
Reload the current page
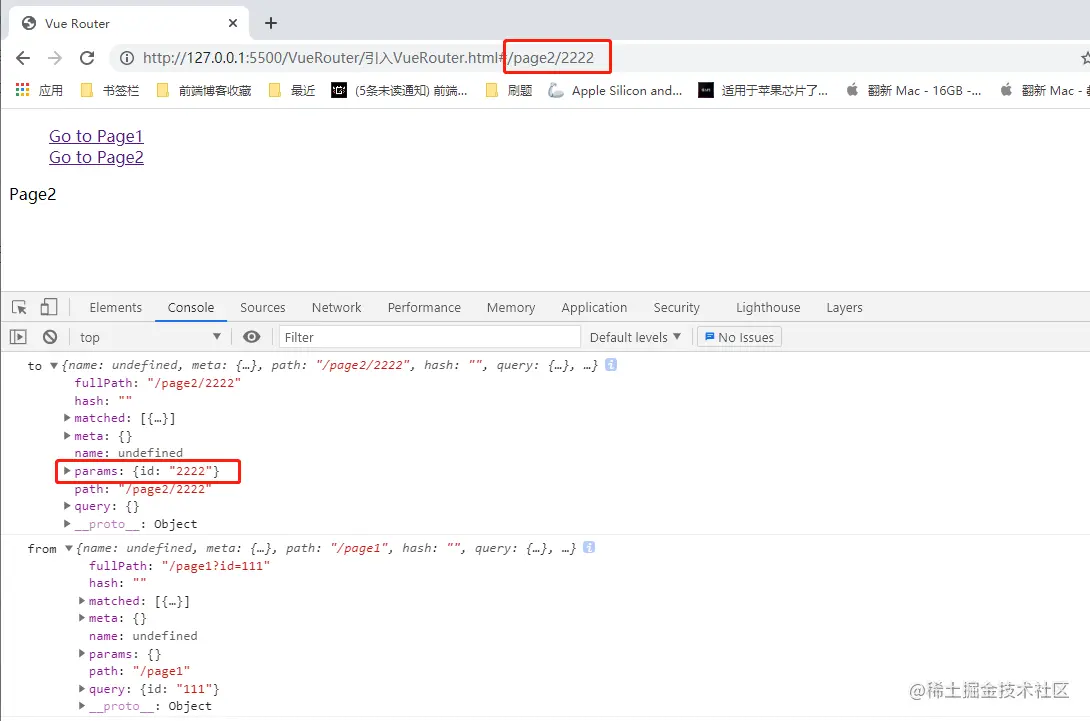[87, 58]
